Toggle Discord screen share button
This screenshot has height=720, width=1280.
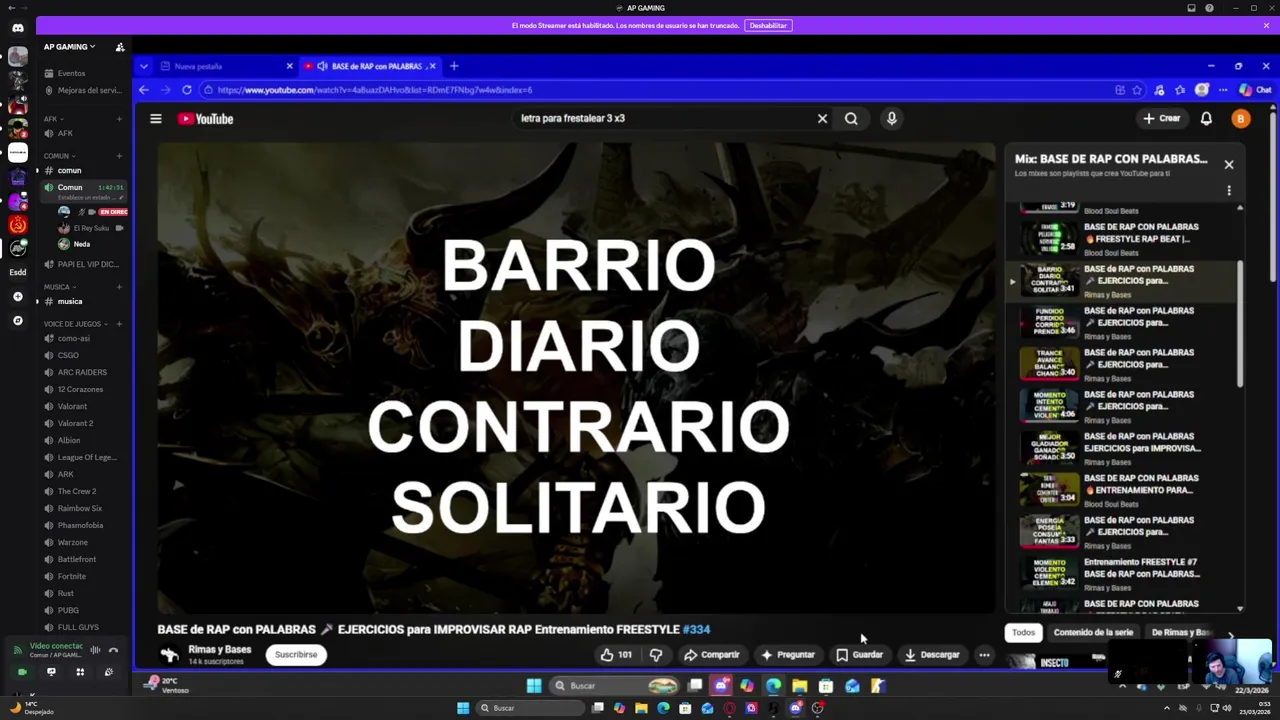tap(51, 672)
